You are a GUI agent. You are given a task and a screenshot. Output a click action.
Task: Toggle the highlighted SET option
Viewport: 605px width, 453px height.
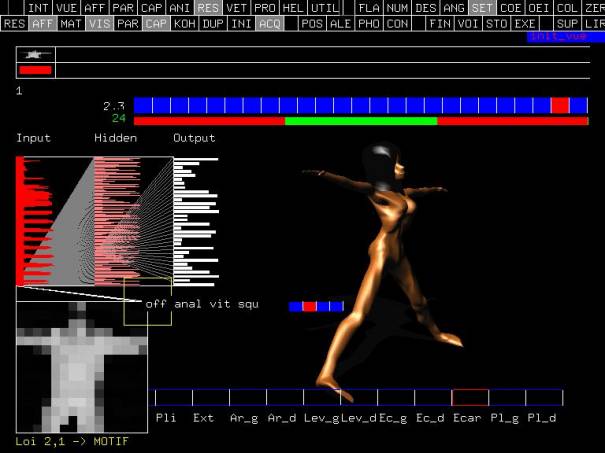(x=482, y=7)
